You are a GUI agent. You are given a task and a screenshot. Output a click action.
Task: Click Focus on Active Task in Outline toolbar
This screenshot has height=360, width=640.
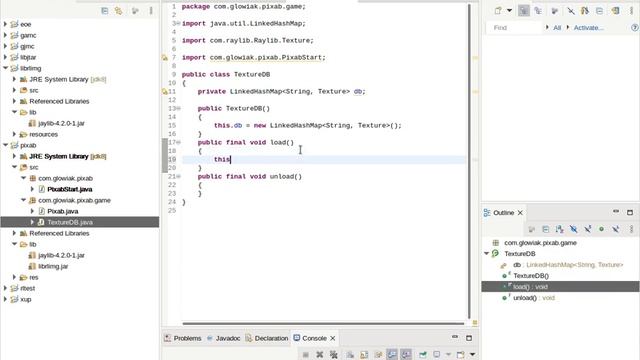point(531,229)
